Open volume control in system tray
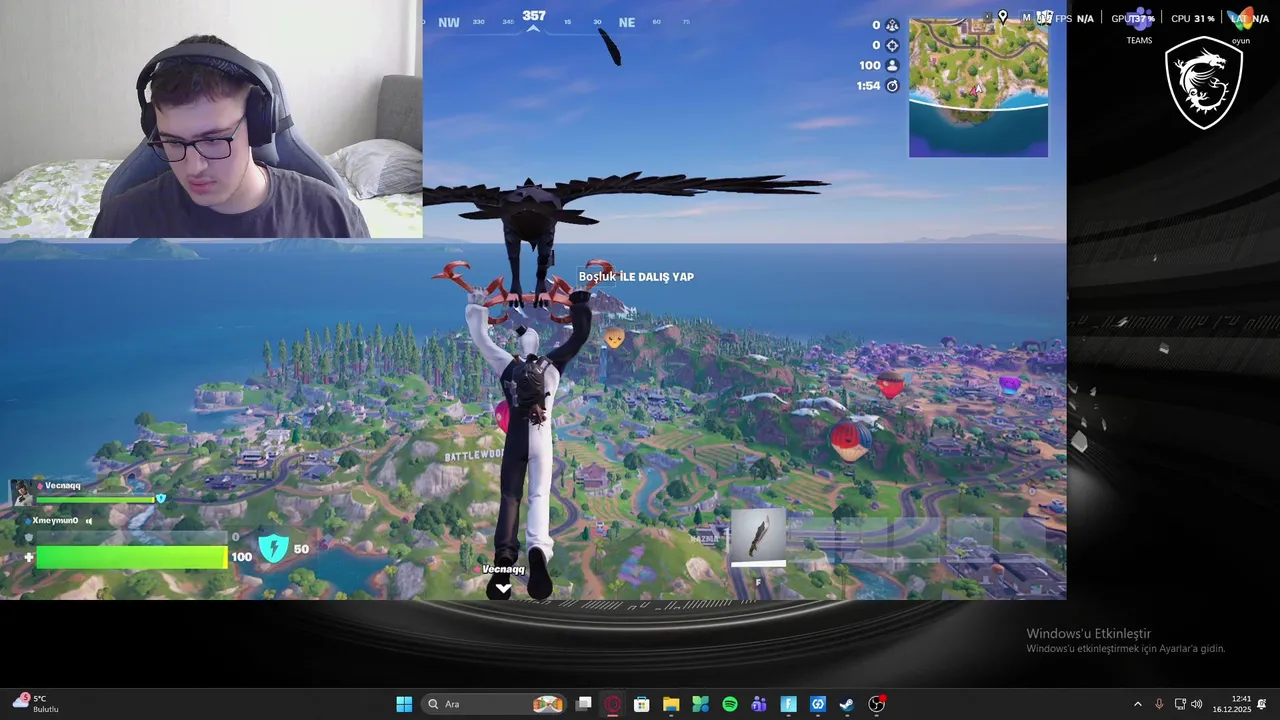Image resolution: width=1280 pixels, height=720 pixels. click(1197, 704)
